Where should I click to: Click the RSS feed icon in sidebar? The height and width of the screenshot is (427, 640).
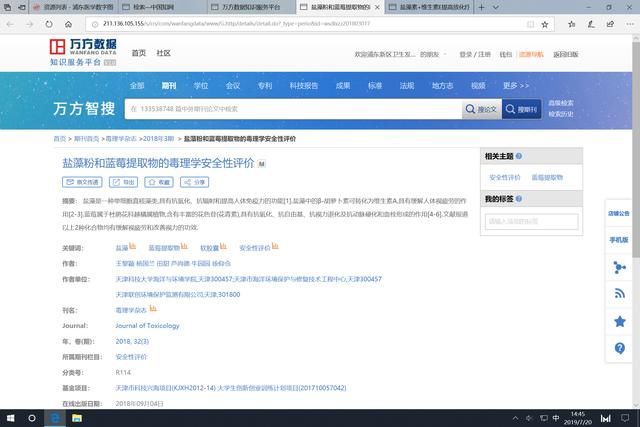point(620,293)
